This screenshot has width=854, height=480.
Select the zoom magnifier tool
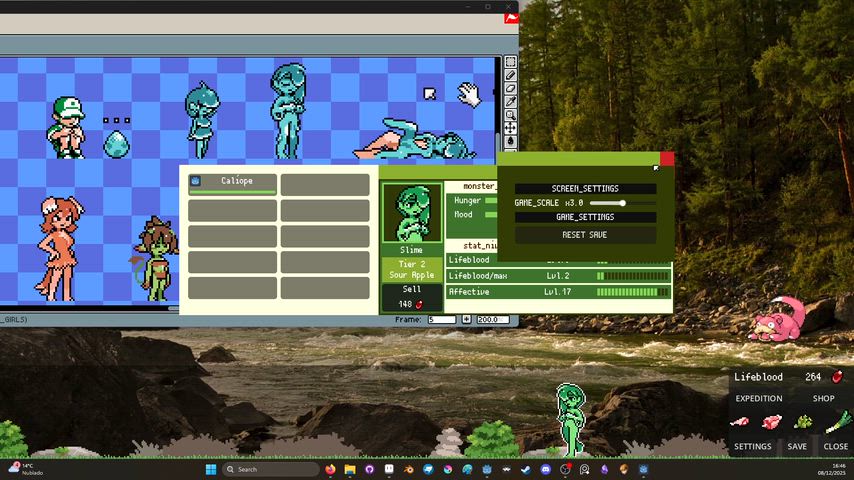[510, 115]
